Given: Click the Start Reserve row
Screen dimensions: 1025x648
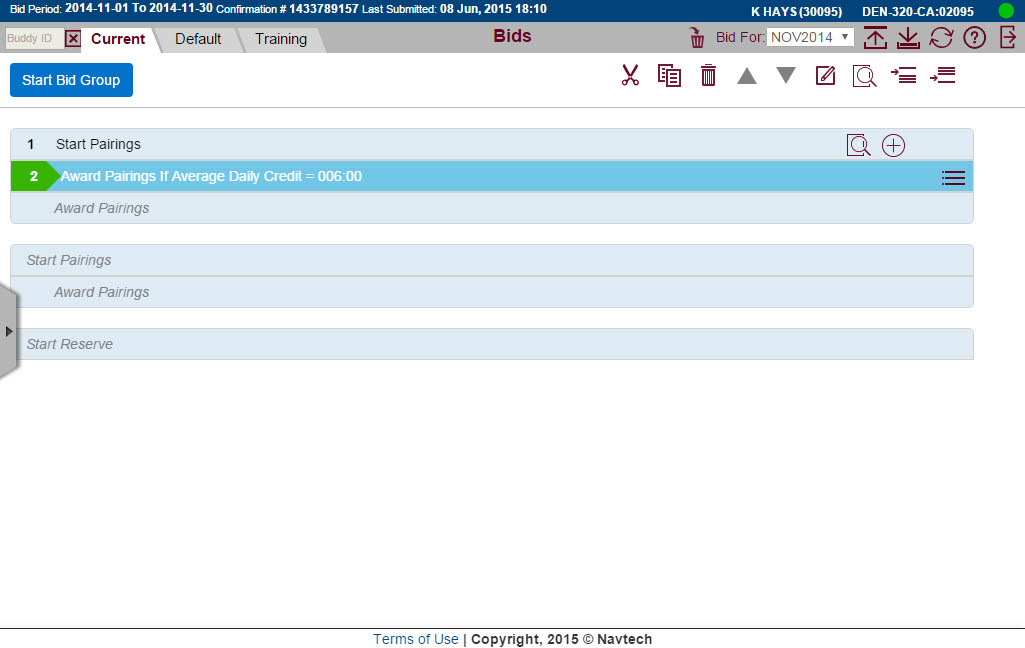Looking at the screenshot, I should (x=492, y=344).
